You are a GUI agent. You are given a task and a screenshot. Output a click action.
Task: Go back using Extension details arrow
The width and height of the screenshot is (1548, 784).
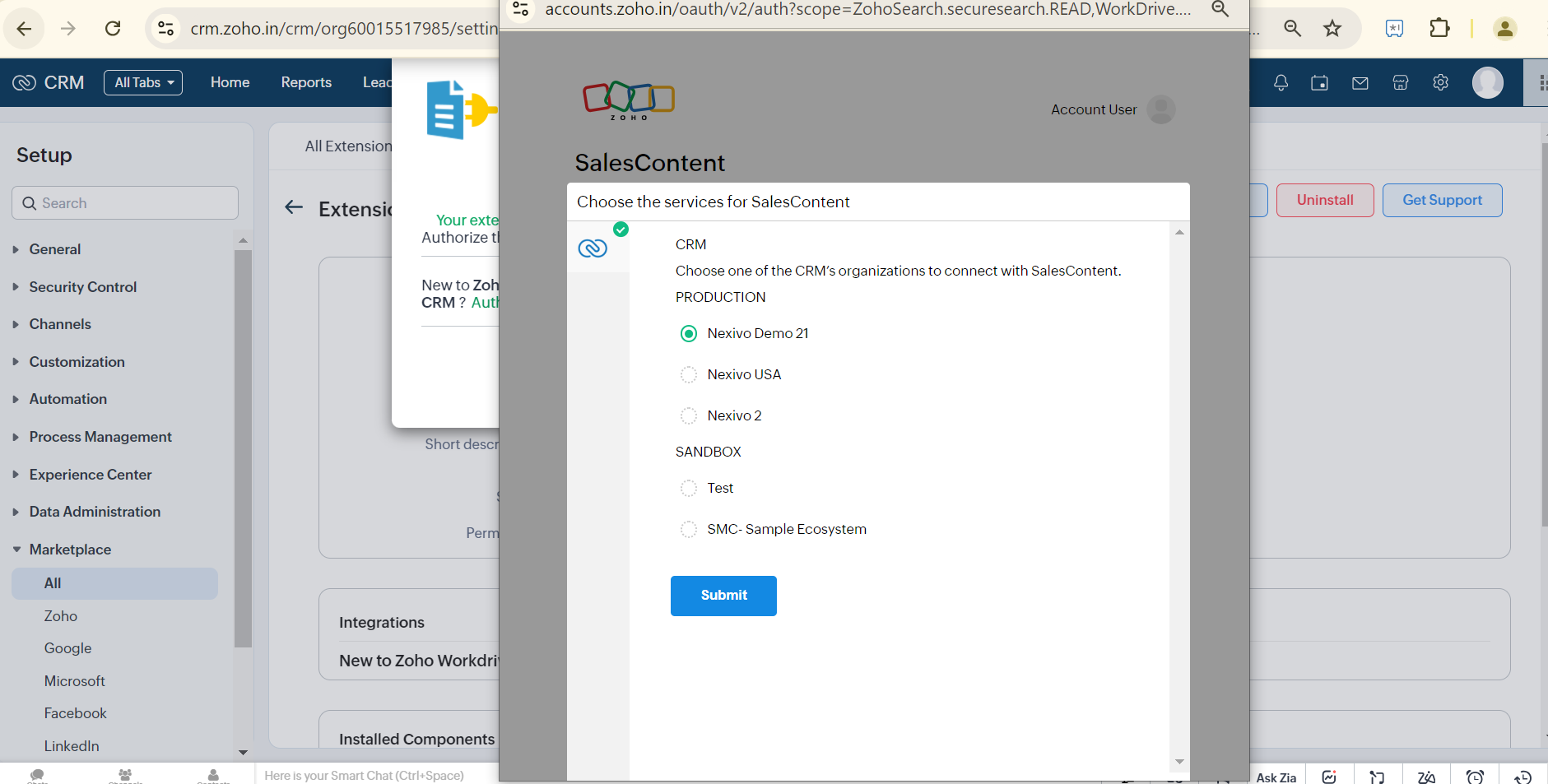point(294,207)
